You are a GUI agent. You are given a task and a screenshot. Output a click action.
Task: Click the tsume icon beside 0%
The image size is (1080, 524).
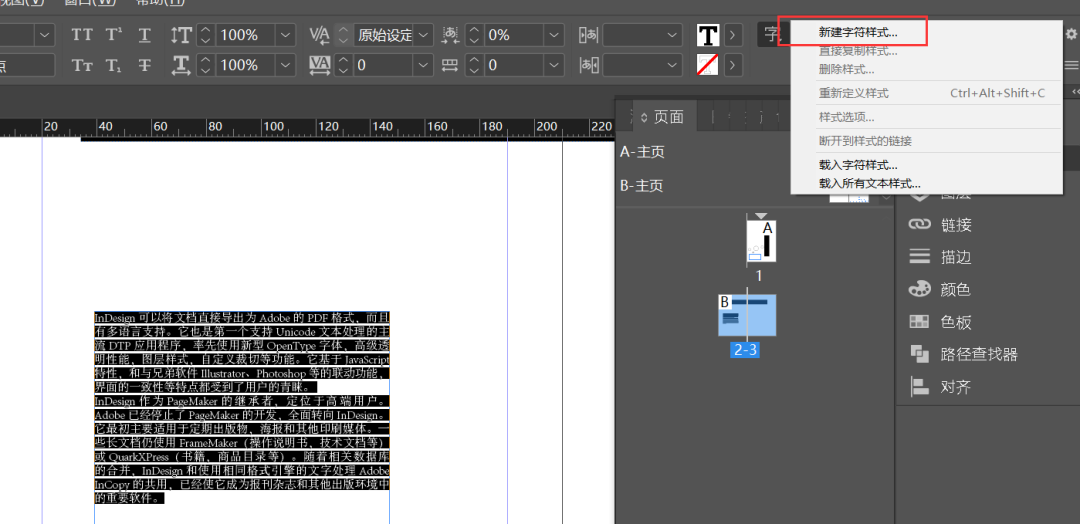[x=450, y=35]
